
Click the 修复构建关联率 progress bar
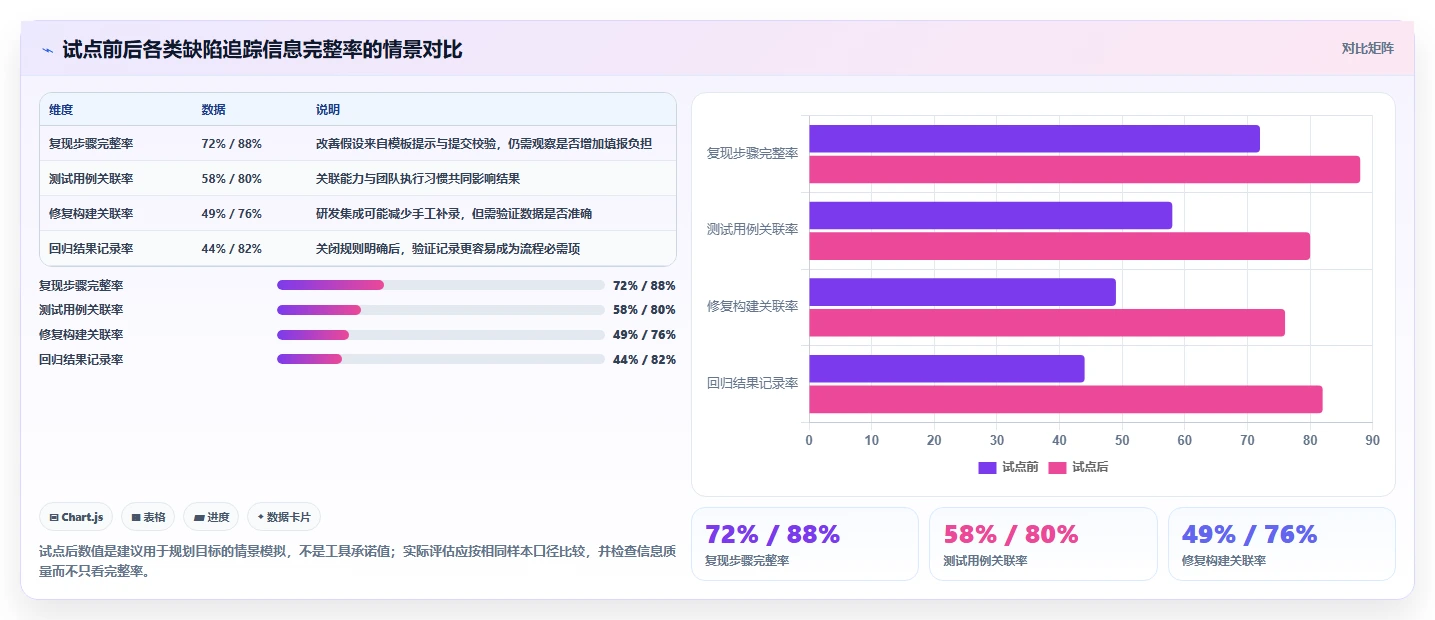click(441, 335)
